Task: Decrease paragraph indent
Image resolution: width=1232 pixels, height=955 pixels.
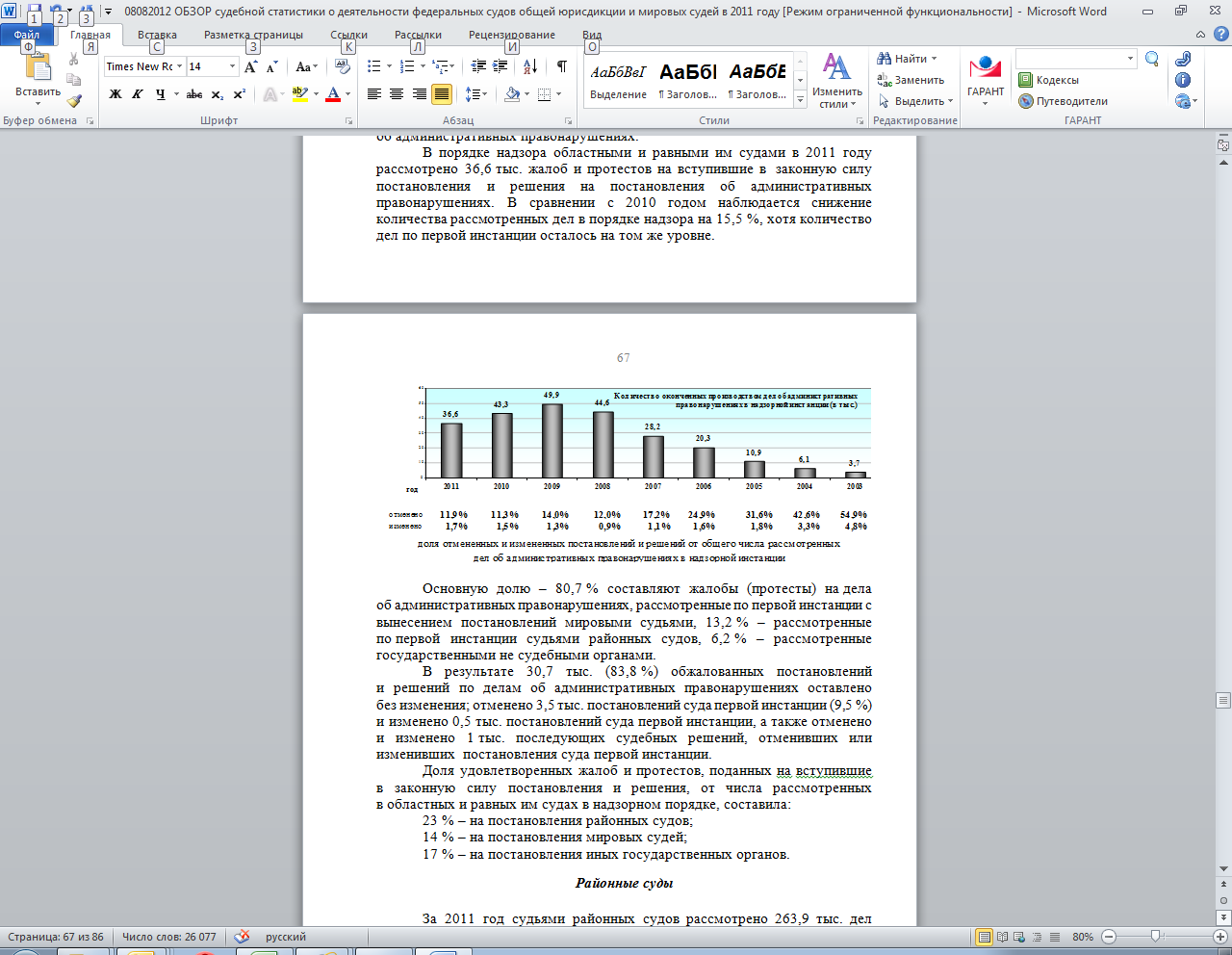Action: 478,66
